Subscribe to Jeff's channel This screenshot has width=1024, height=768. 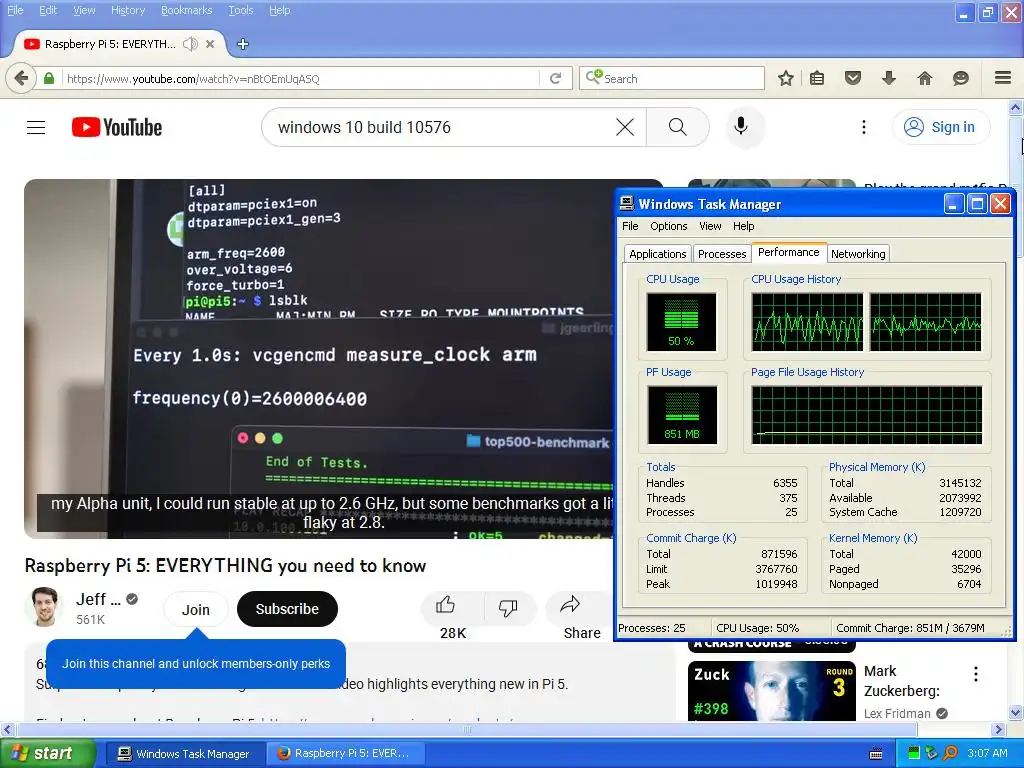(287, 609)
